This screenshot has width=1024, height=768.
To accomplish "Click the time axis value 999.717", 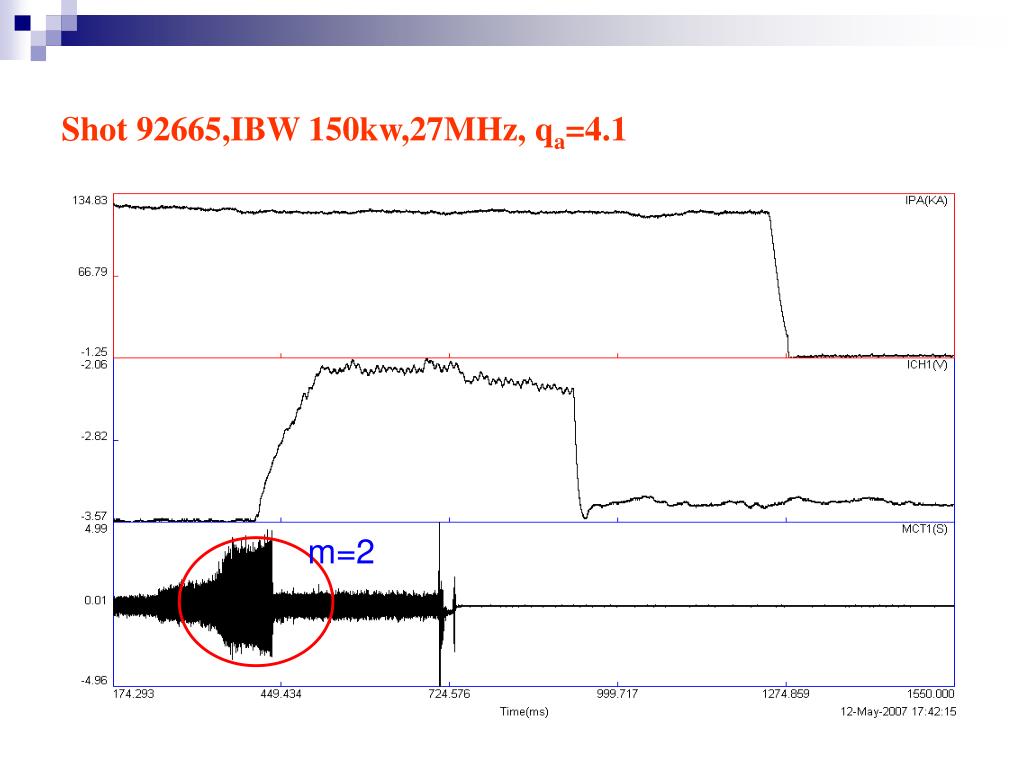I will pos(617,694).
